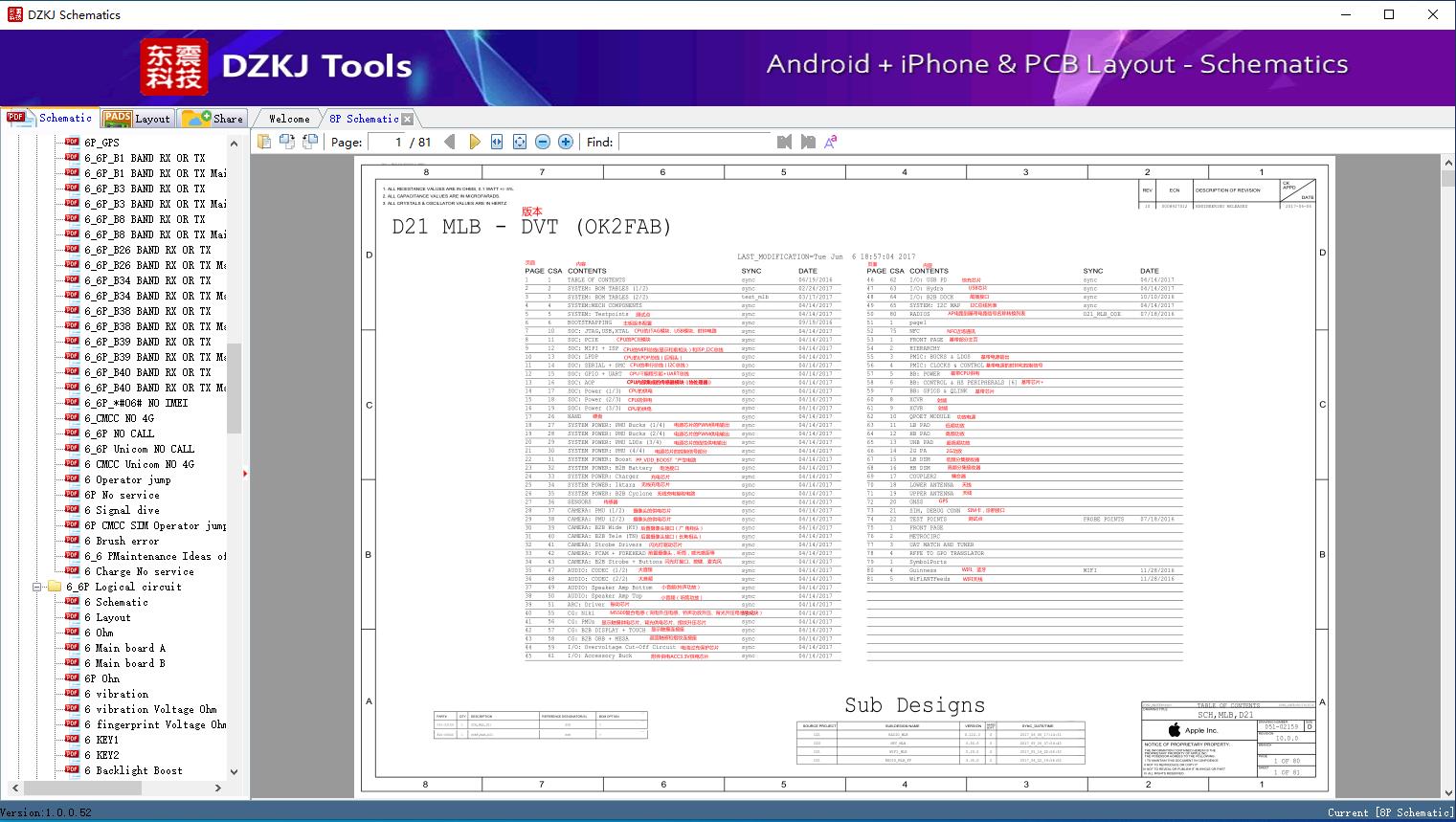This screenshot has height=822, width=1456.
Task: Select the 8P Schematic document tab
Action: 364,119
